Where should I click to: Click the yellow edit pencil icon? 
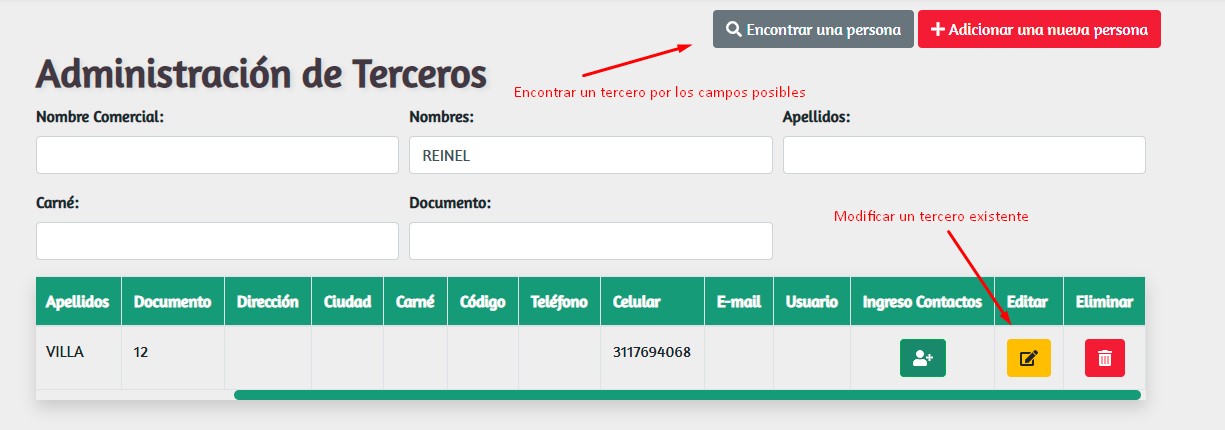(x=1028, y=358)
